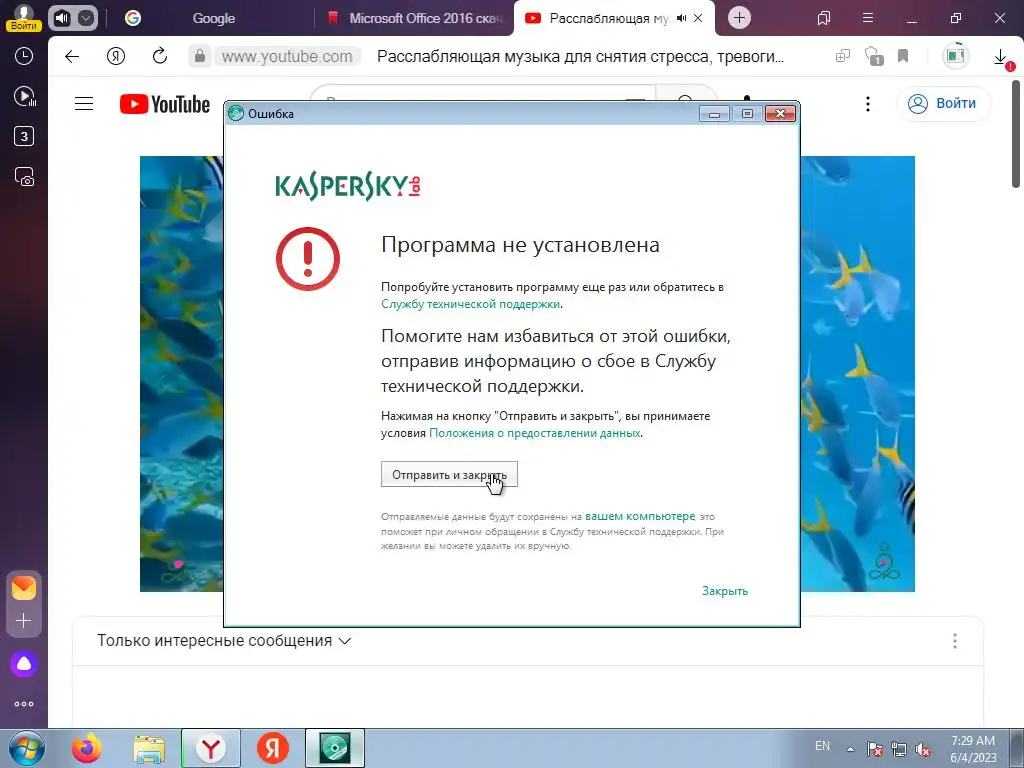Open the red Яндекс taskbar icon
Viewport: 1024px width, 768px height.
[x=272, y=748]
